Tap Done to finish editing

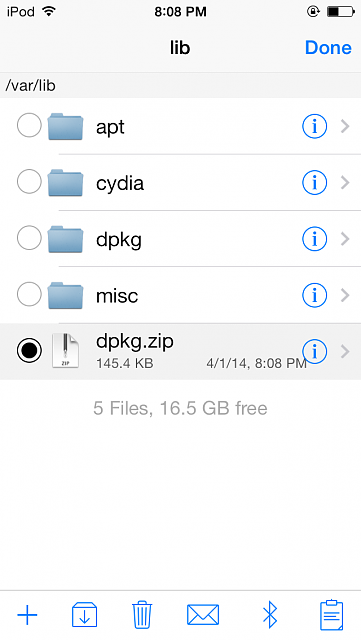pos(328,48)
